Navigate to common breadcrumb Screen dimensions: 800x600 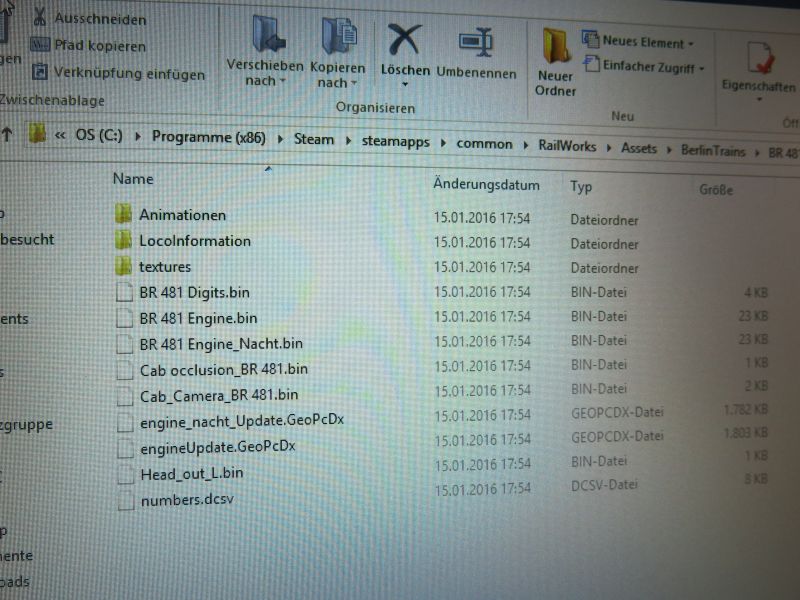pos(484,144)
